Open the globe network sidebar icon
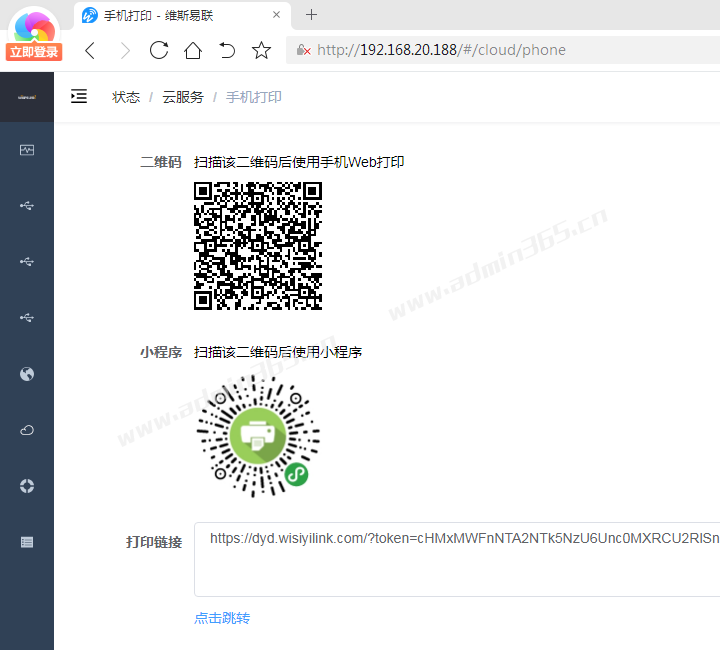This screenshot has width=720, height=650. point(27,374)
